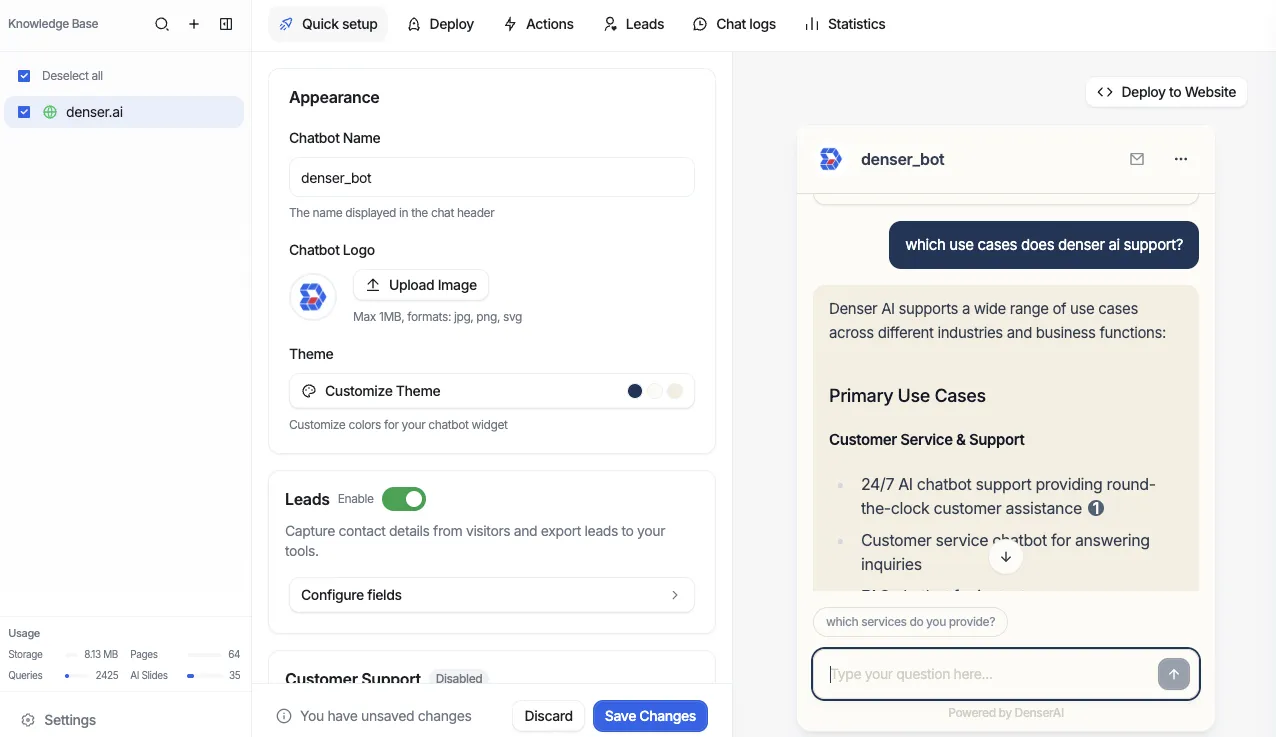Open the three-dot menu in the chat widget

pos(1181,158)
